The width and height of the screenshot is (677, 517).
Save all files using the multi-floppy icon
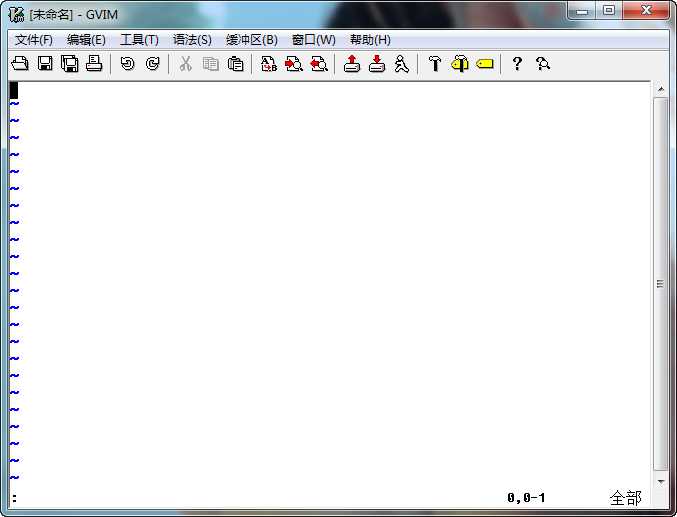(70, 63)
